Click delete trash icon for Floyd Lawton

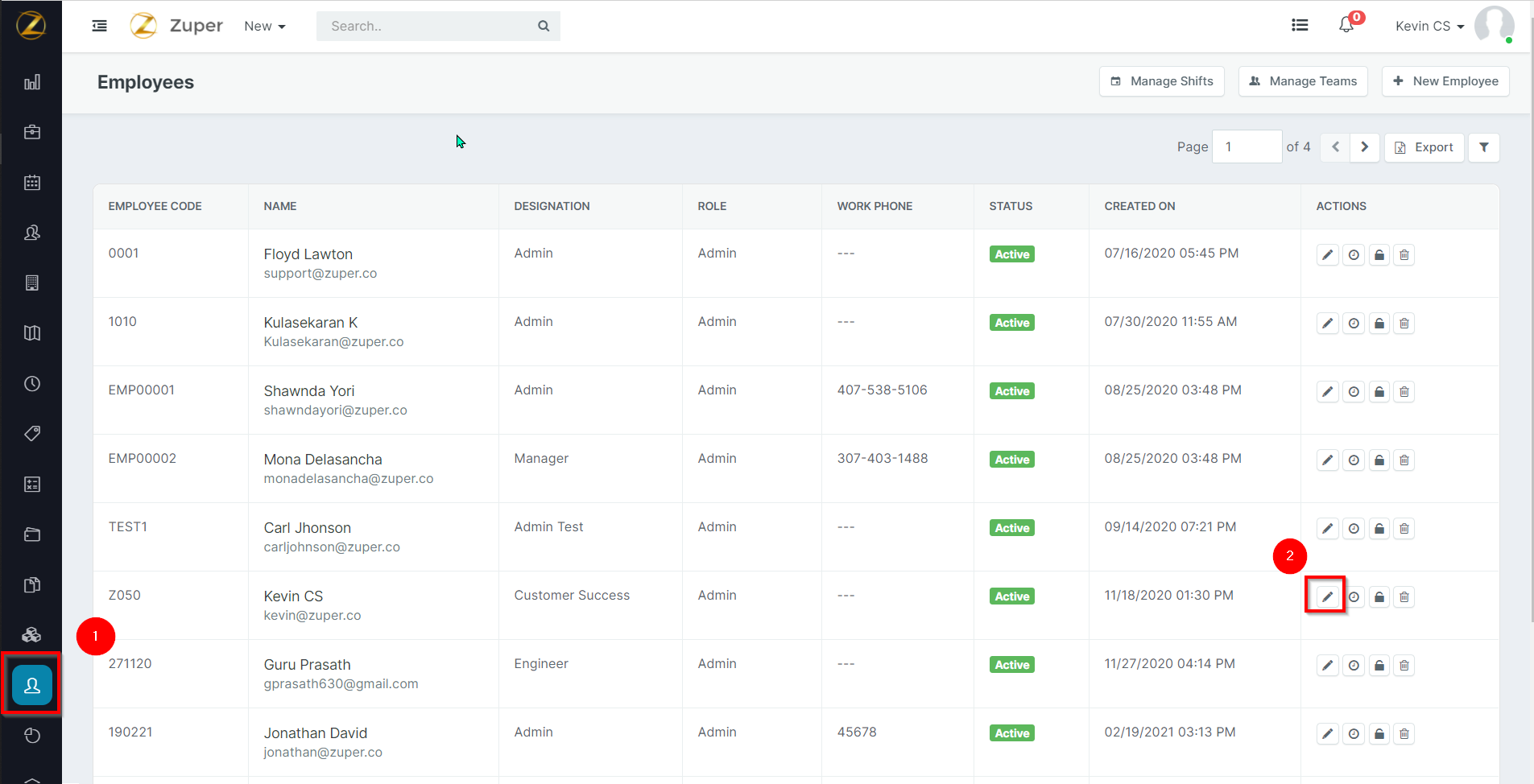click(x=1404, y=255)
